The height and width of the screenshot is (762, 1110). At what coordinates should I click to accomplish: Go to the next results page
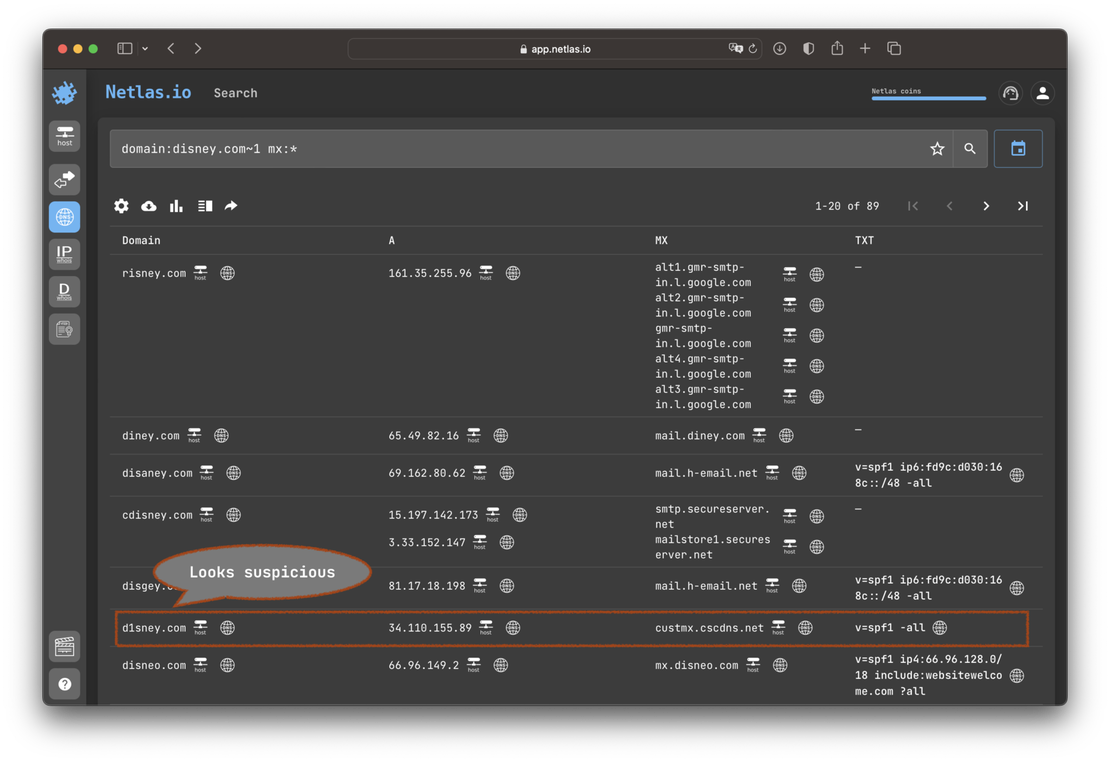(986, 206)
